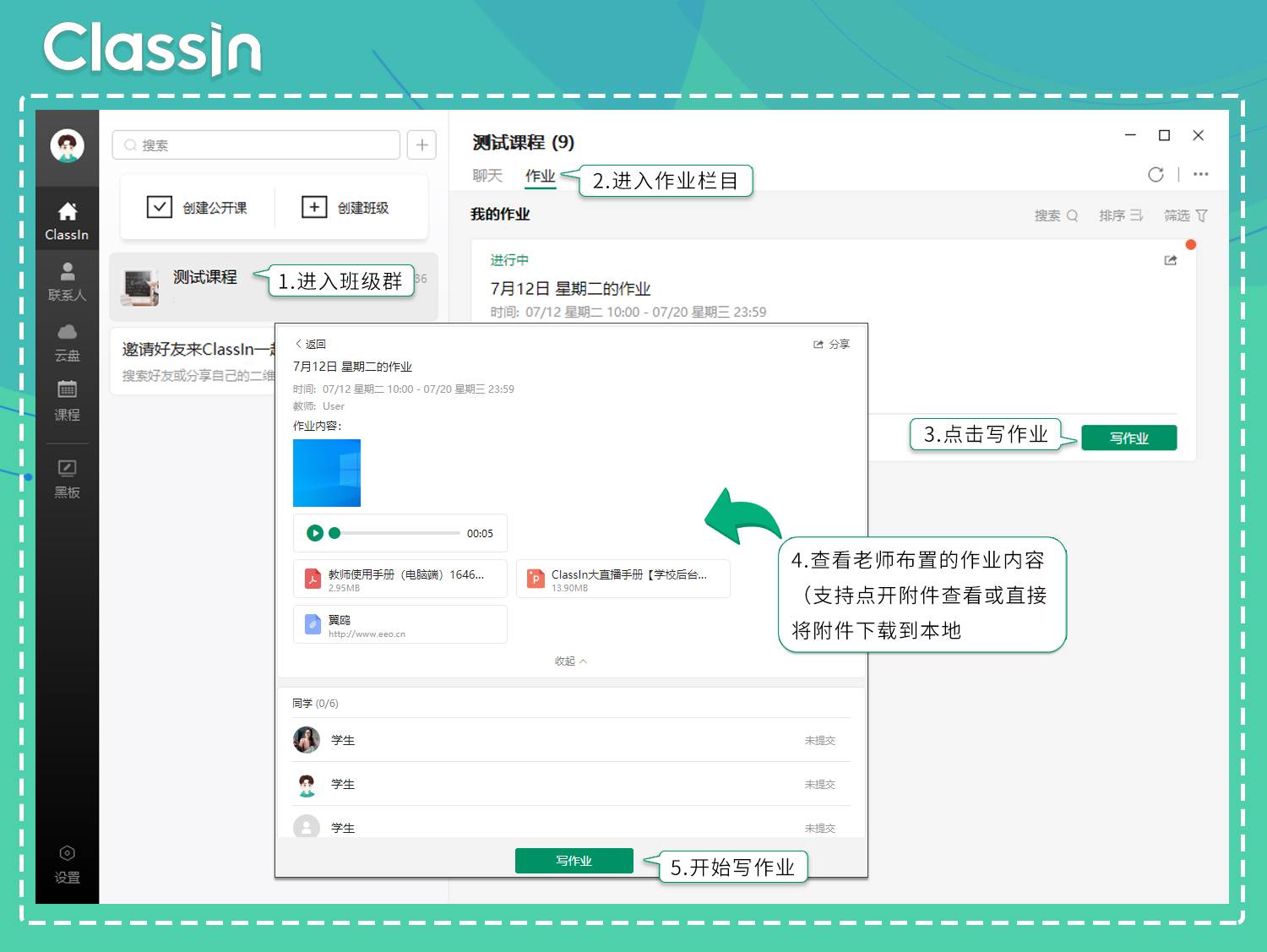This screenshot has width=1267, height=952.
Task: Click the refresh icon in course header
Action: pos(1156,174)
